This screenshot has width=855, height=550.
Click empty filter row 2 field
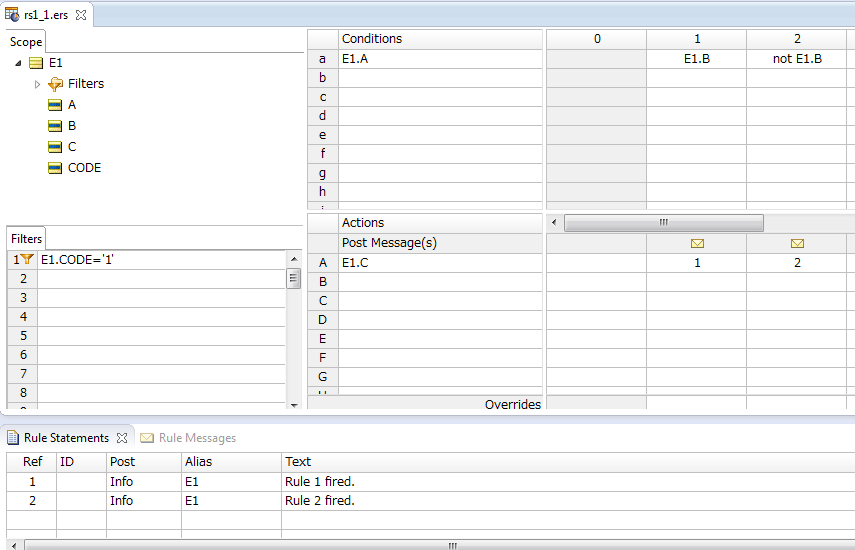click(161, 279)
